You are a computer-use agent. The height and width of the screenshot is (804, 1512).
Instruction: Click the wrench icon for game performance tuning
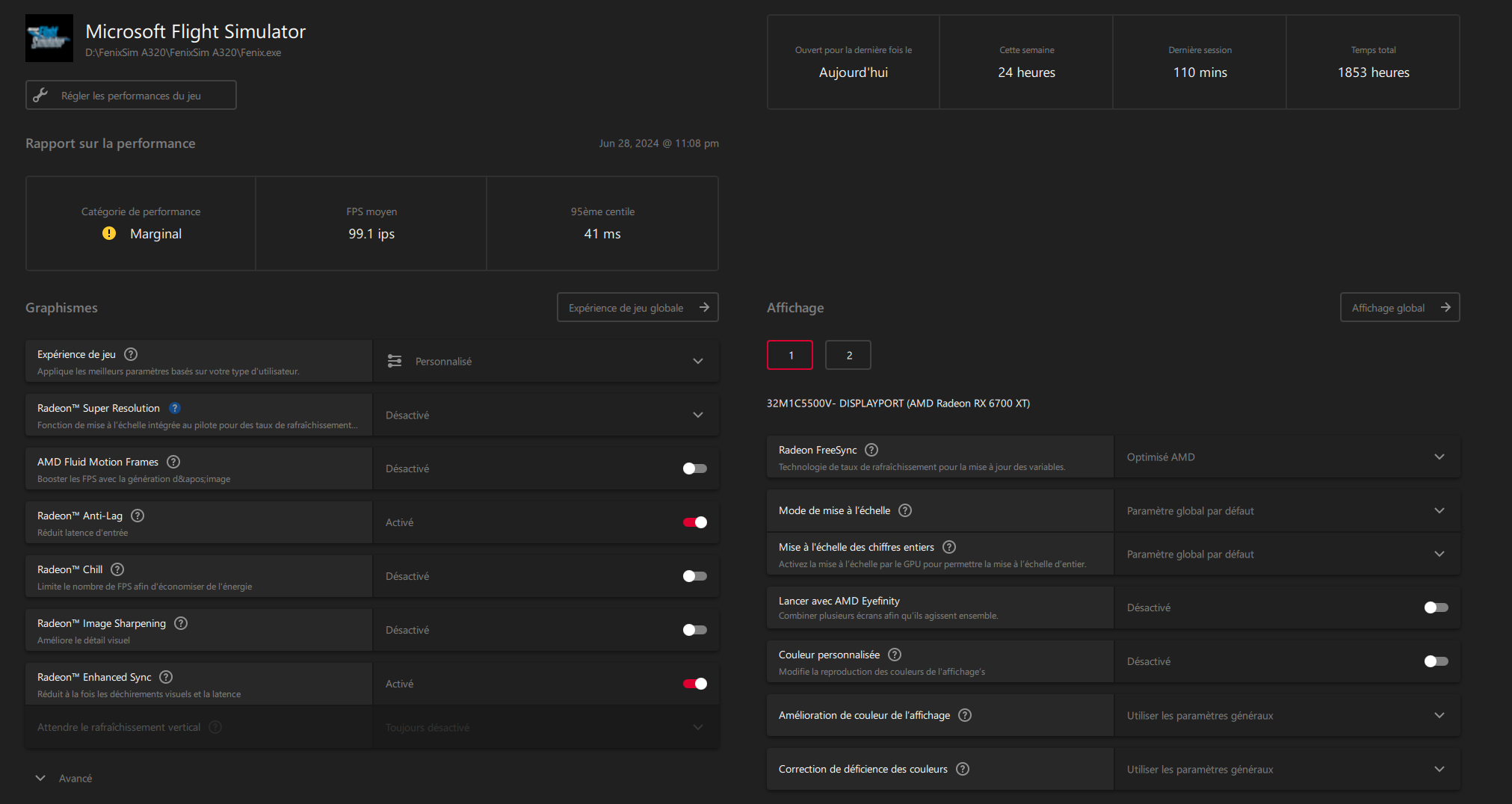point(40,95)
